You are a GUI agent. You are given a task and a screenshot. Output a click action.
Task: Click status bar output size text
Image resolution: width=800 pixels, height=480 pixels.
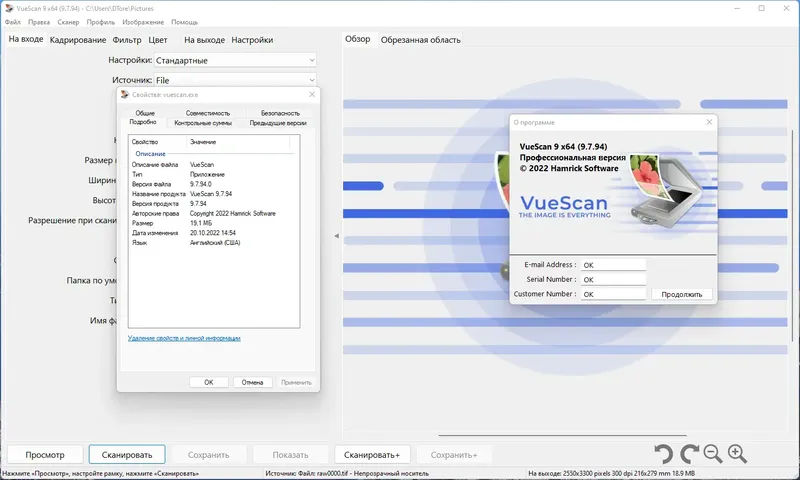611,473
